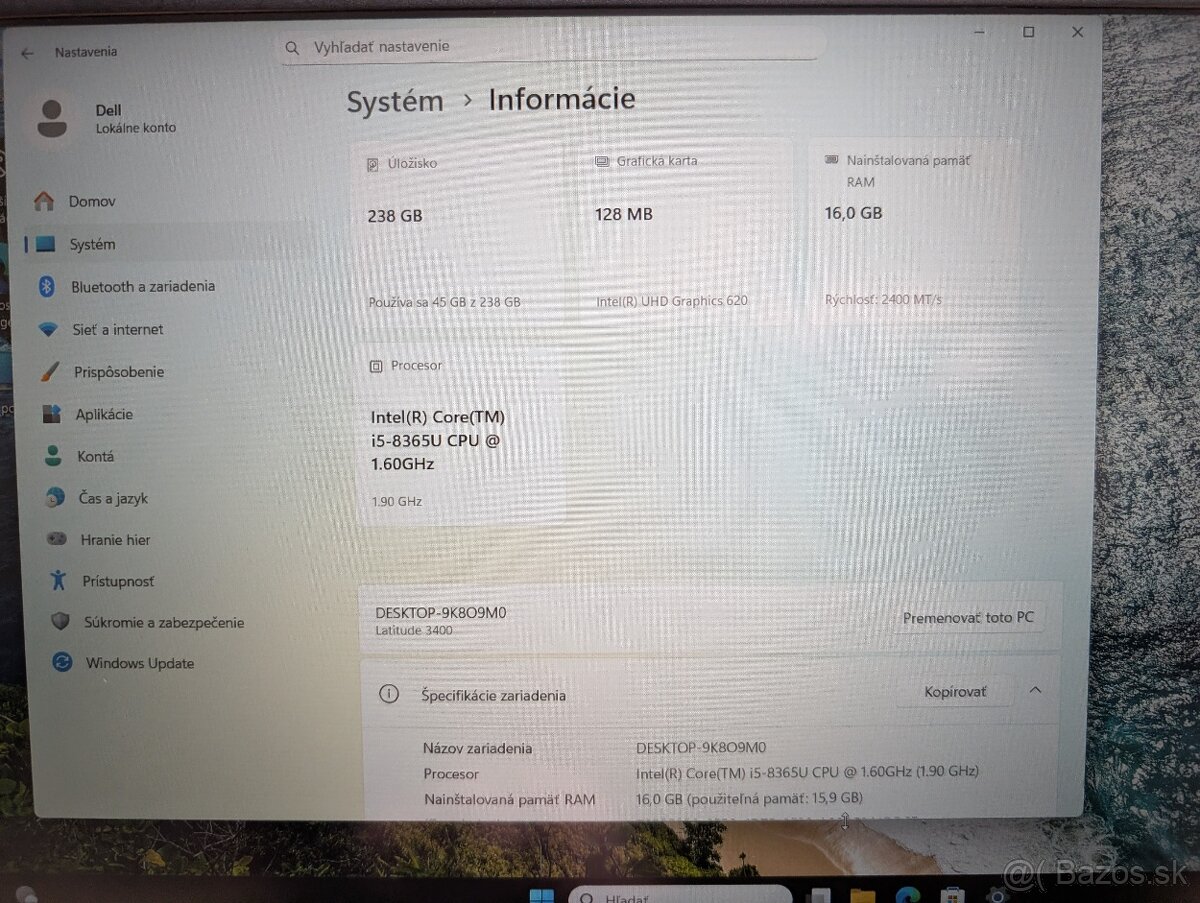
Task: Collapse the Špecifikácie zariadenia section
Action: coord(1036,690)
